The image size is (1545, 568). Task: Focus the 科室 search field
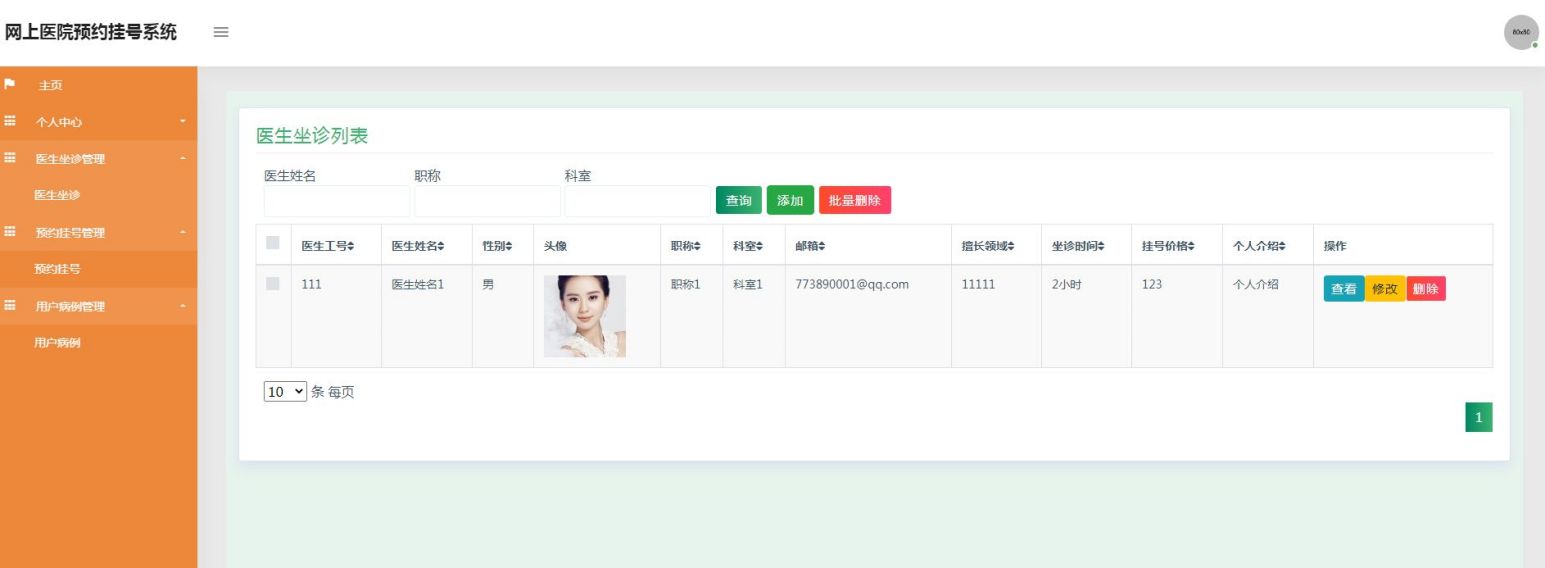pos(637,201)
